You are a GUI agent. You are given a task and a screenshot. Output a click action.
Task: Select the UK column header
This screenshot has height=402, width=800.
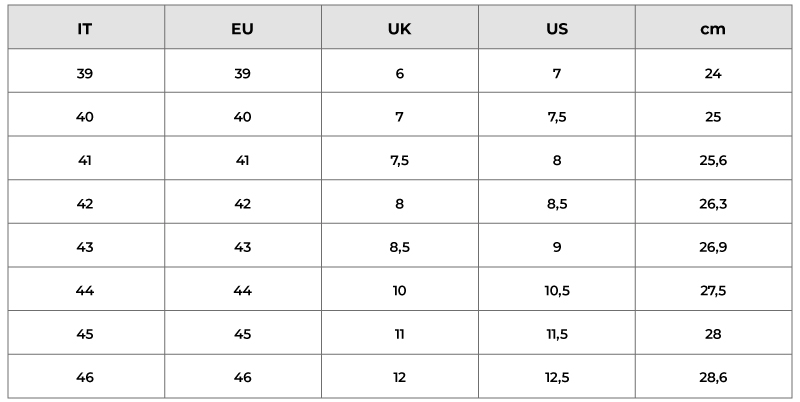point(399,27)
